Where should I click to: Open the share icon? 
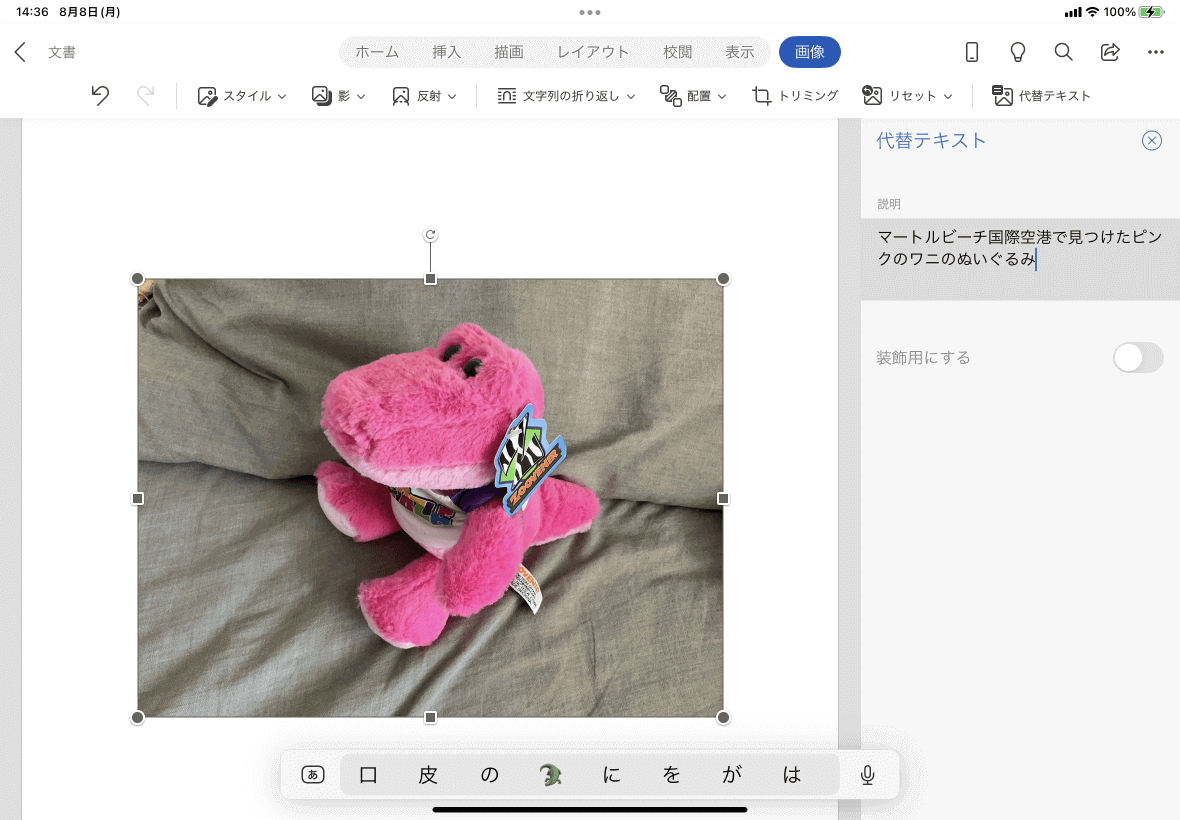(x=1110, y=52)
